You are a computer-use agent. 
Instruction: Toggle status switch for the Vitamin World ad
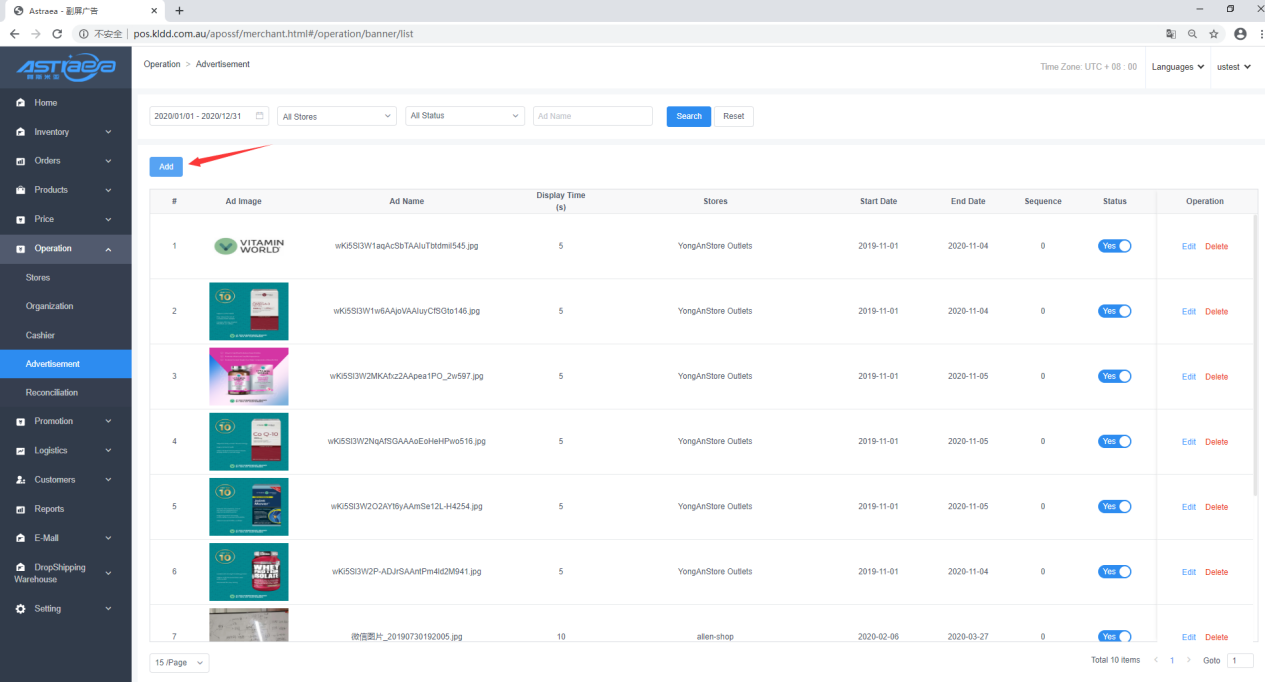(x=1114, y=246)
